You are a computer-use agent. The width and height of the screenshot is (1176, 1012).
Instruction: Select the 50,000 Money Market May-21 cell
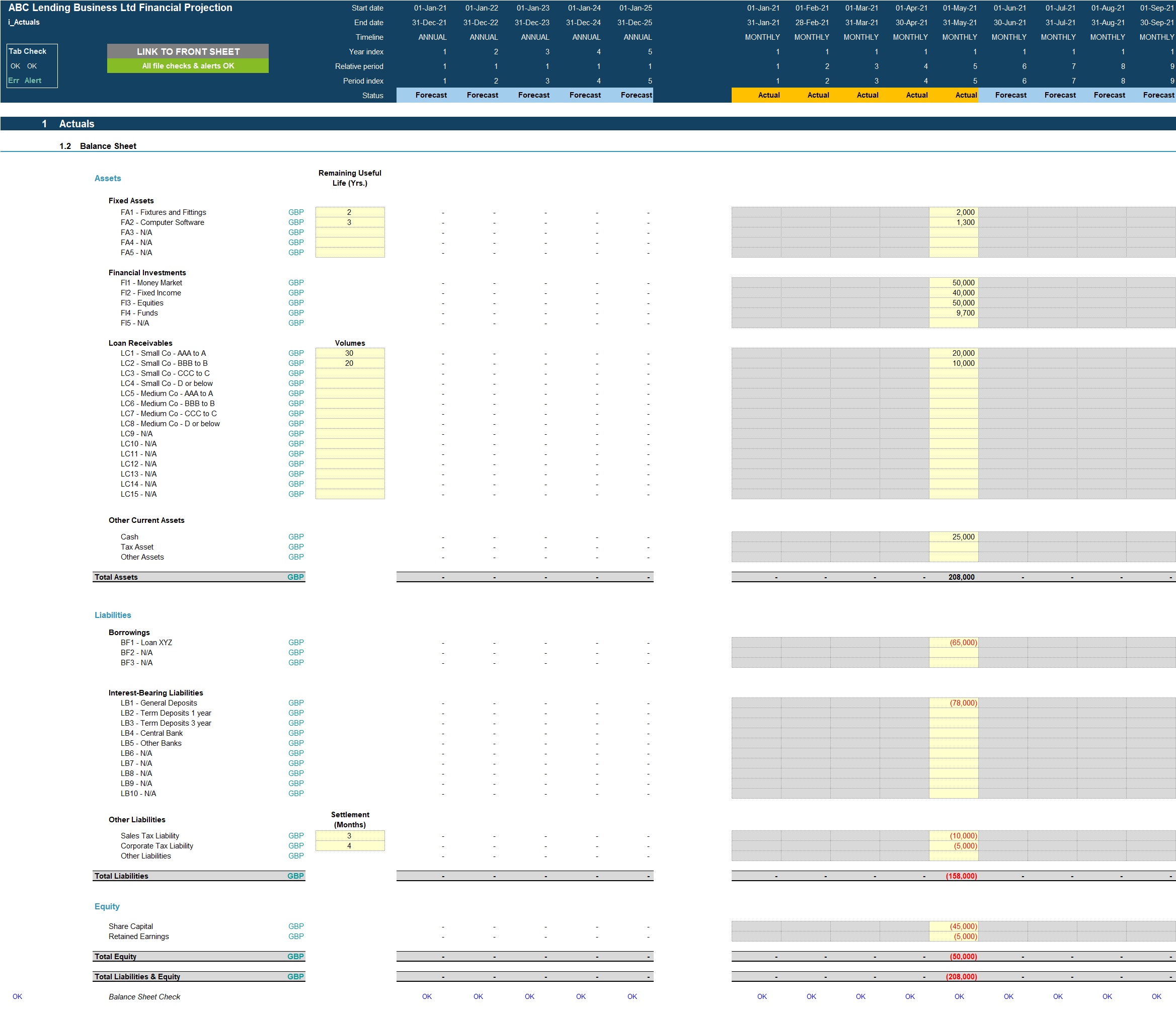954,283
